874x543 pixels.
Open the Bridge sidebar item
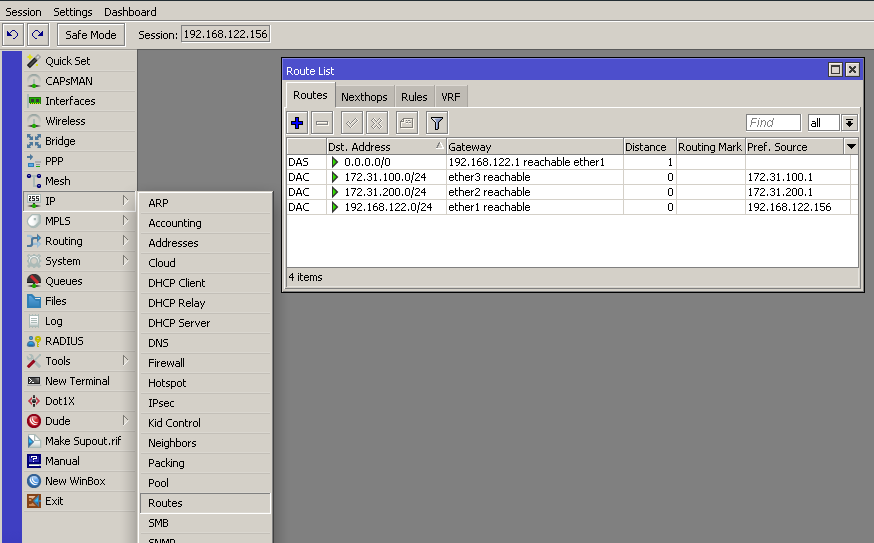pyautogui.click(x=60, y=141)
